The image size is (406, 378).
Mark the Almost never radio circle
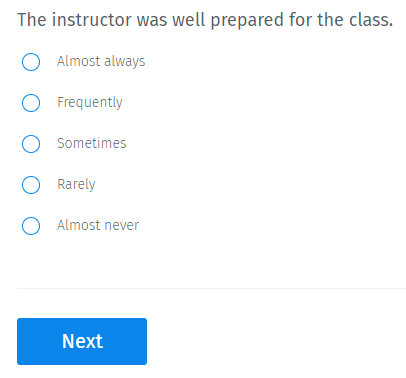(x=31, y=226)
